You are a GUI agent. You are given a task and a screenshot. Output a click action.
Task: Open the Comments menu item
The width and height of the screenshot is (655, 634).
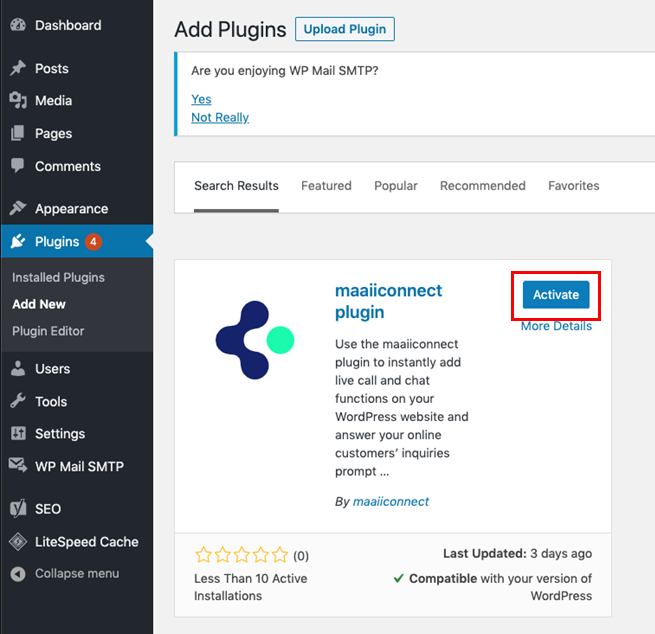(76, 166)
